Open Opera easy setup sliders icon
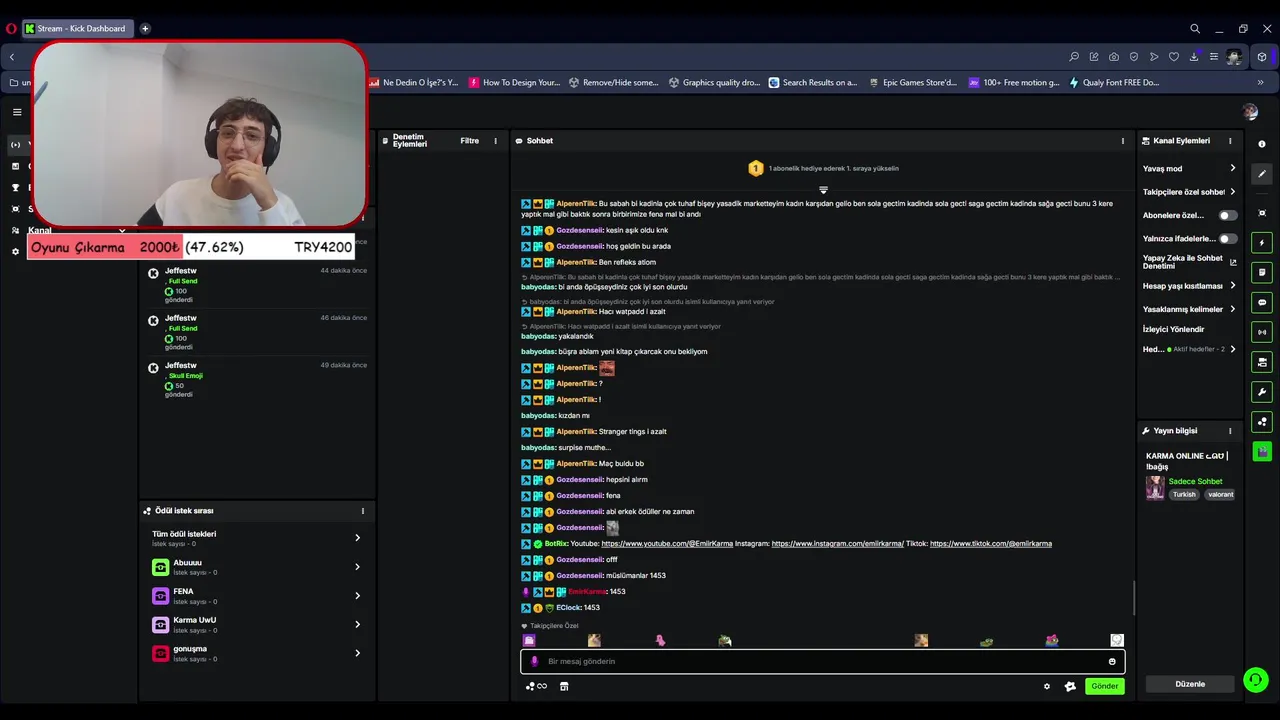The image size is (1280, 720). [x=1214, y=57]
